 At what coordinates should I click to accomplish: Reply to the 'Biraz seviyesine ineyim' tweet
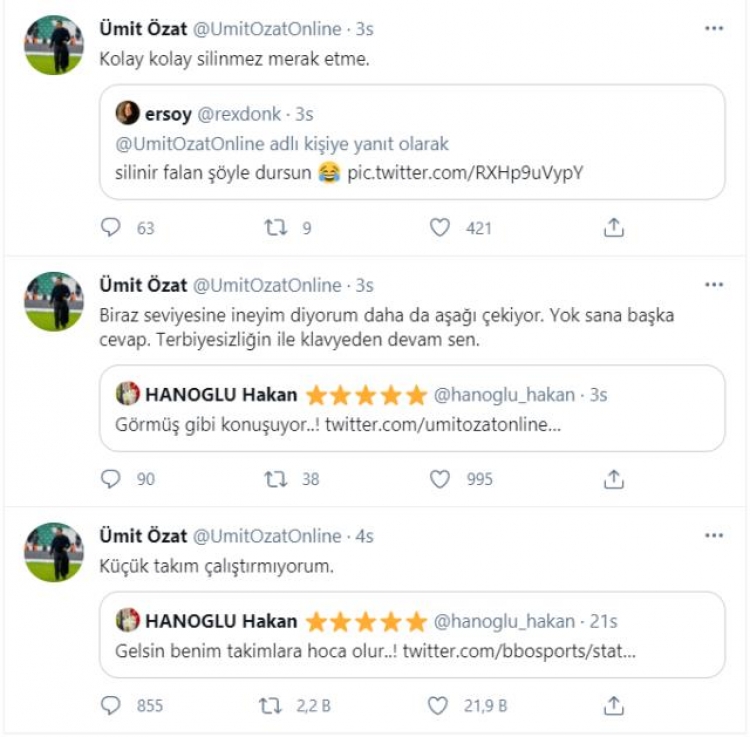click(111, 479)
